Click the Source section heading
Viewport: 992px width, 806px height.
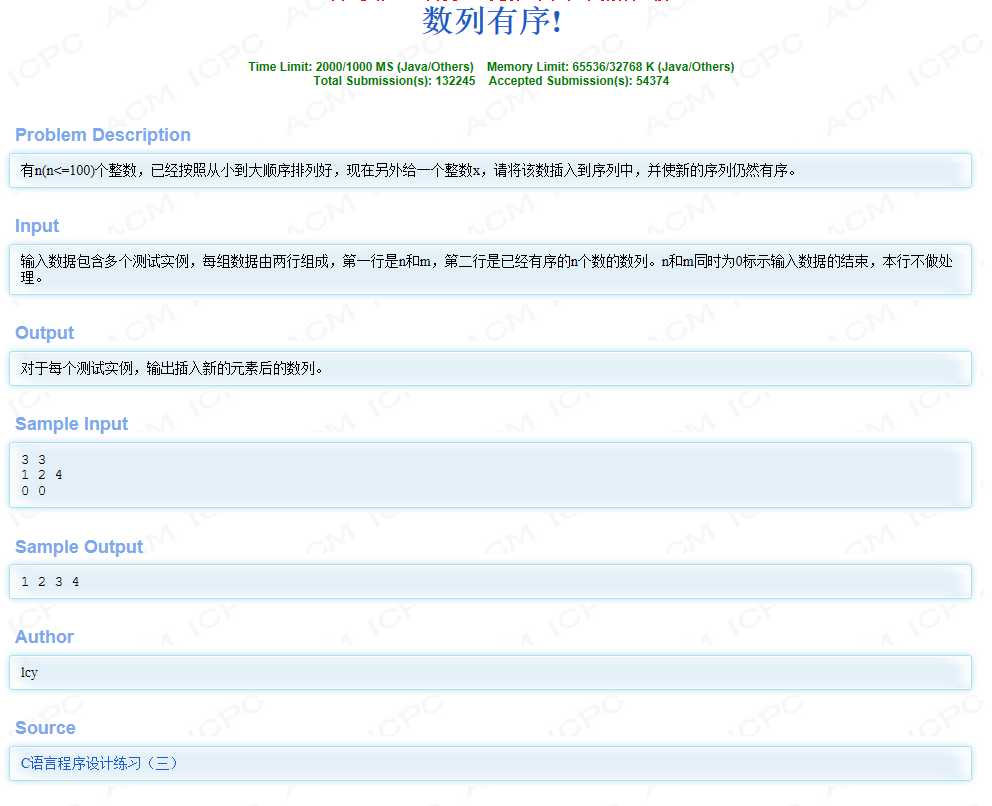[x=46, y=728]
